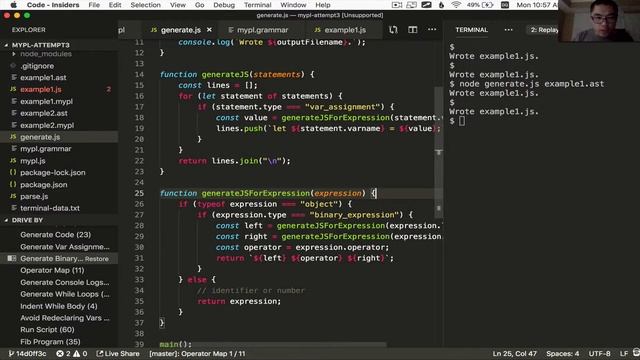Viewport: 640px width, 360px height.
Task: Open terminal panel more actions ellipsis
Action: pos(508,30)
